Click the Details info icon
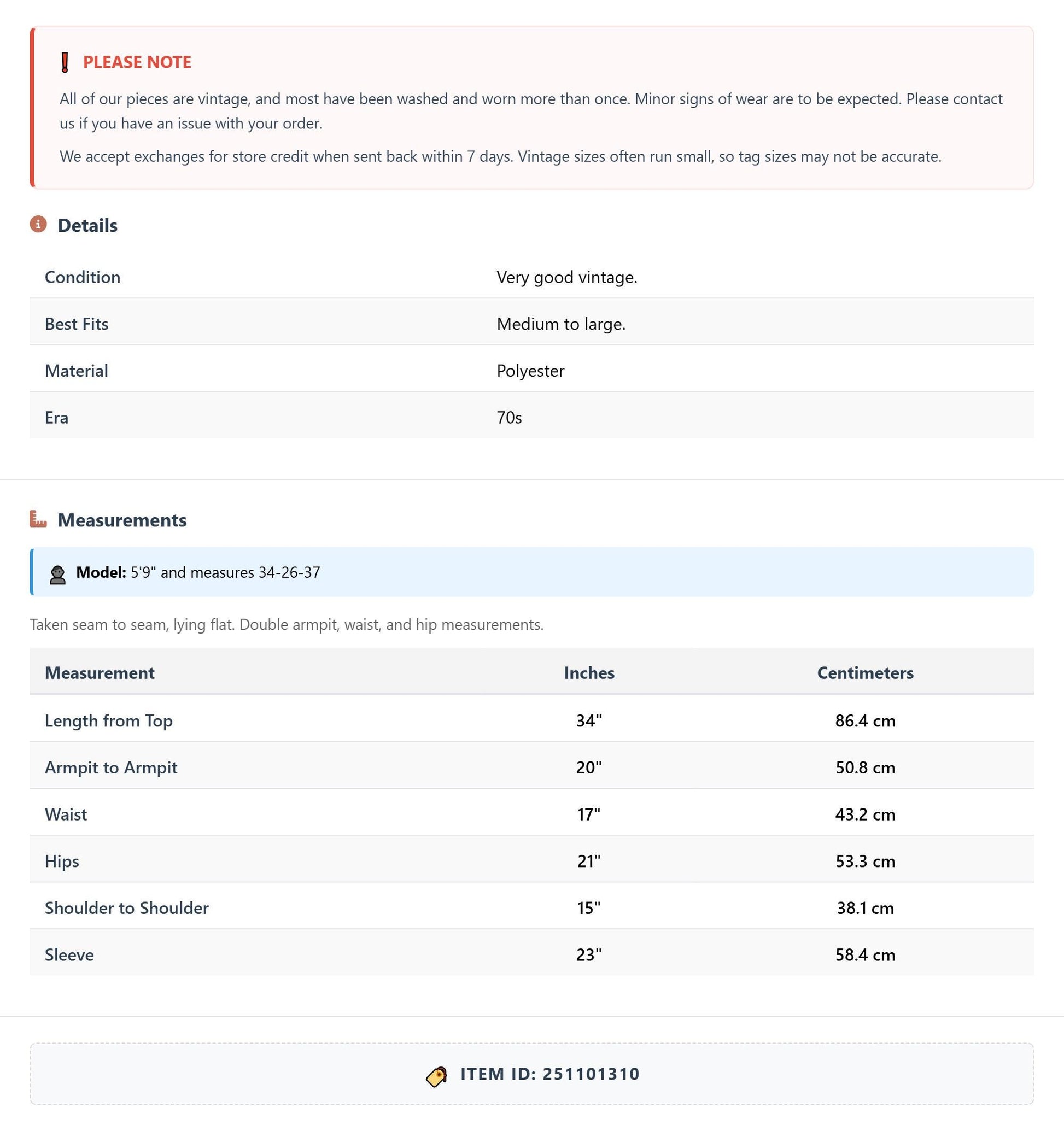This screenshot has height=1131, width=1064. [x=38, y=224]
